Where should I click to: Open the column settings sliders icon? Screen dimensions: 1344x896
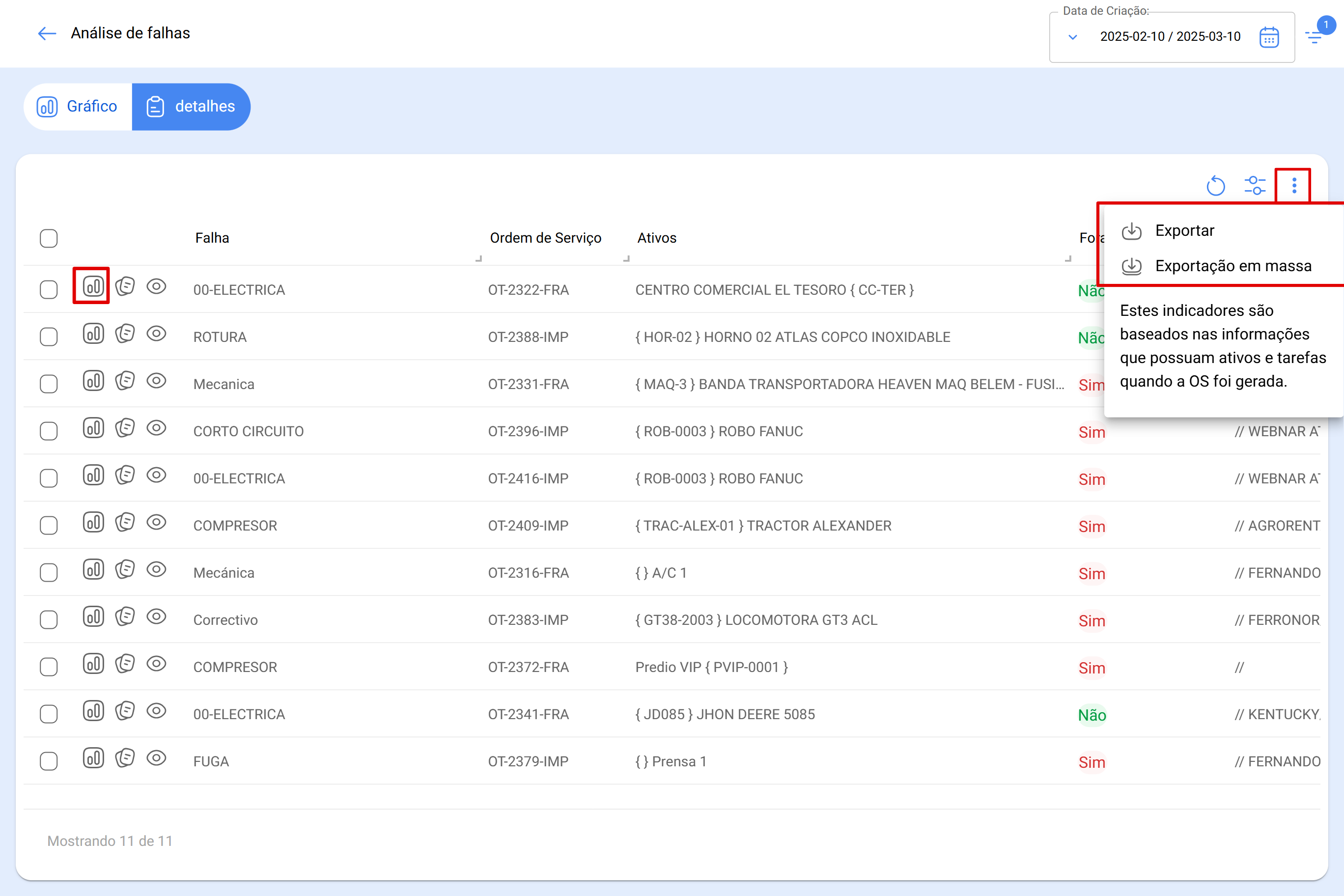point(1255,186)
